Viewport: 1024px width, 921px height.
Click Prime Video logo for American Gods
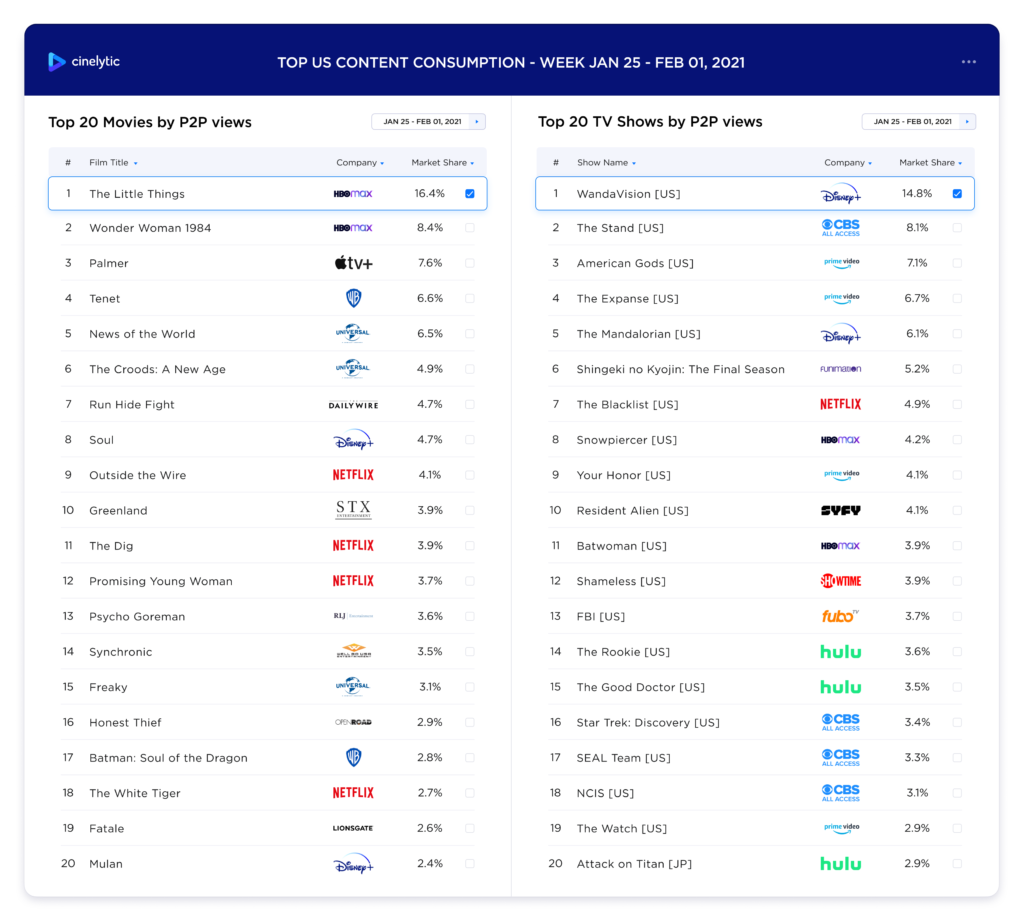841,263
